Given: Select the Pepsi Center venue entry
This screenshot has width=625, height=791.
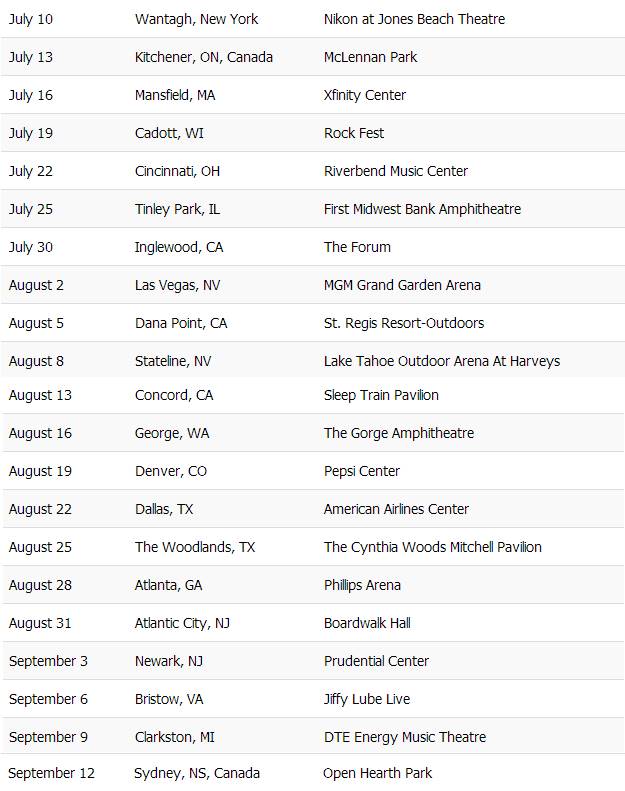Looking at the screenshot, I should (361, 471).
